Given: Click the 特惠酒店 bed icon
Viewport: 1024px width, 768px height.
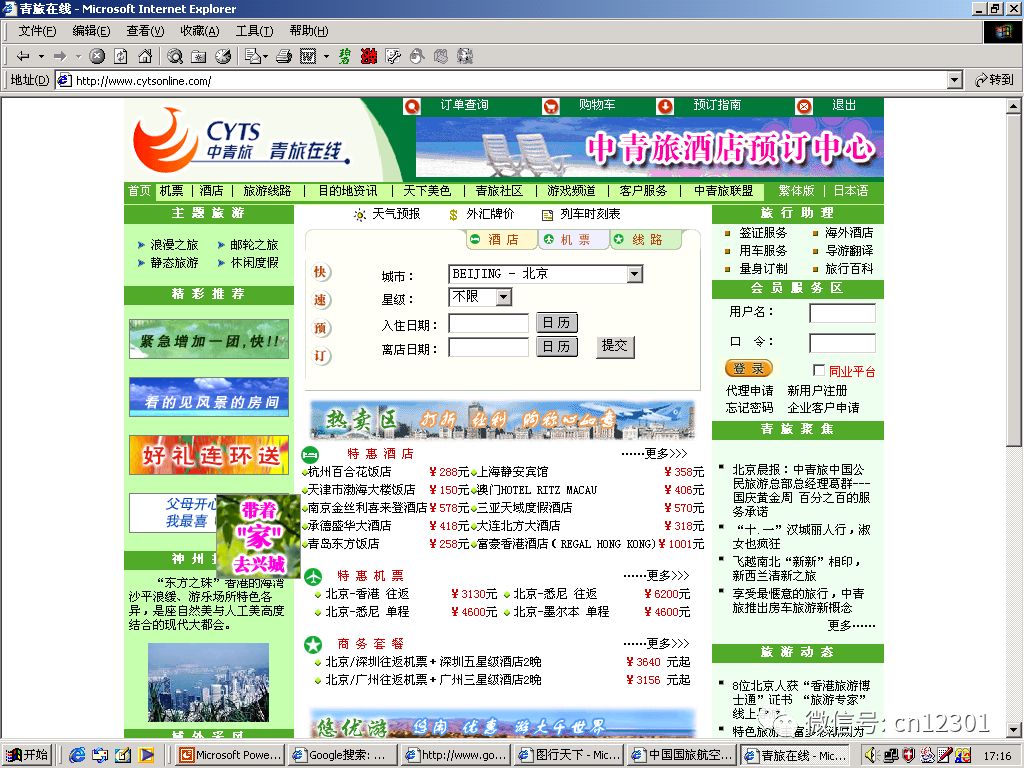Looking at the screenshot, I should pyautogui.click(x=310, y=453).
